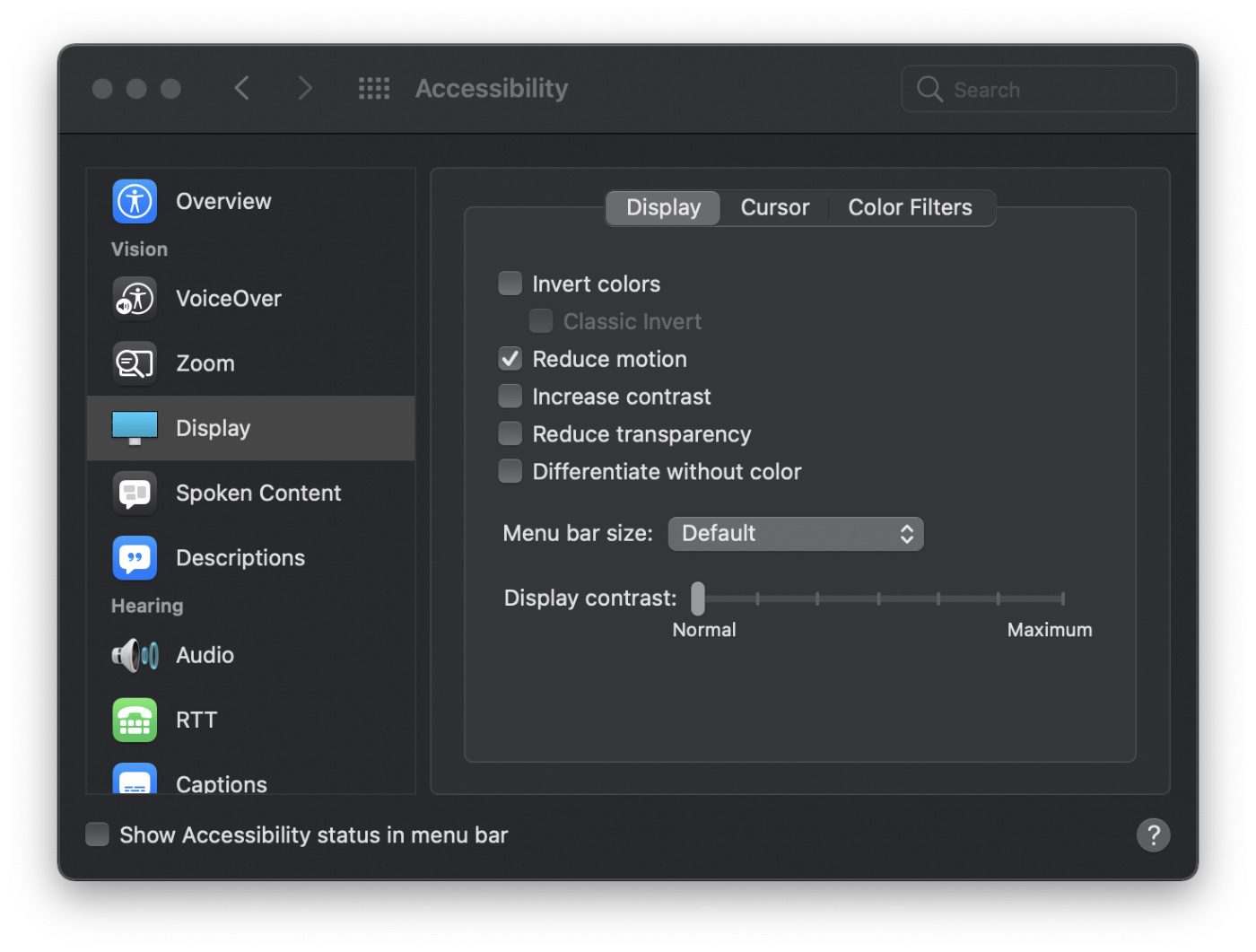Enable Reduce transparency option
This screenshot has width=1256, height=952.
(x=510, y=434)
